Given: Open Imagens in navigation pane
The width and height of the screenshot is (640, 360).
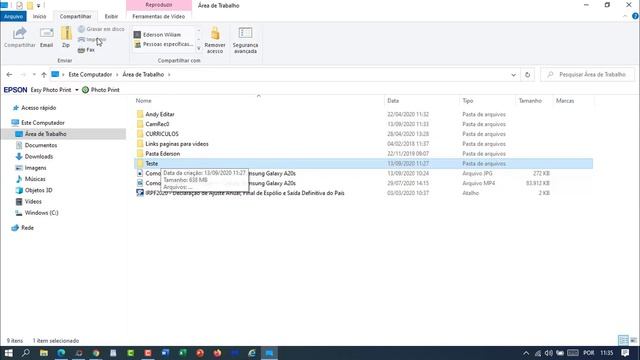Looking at the screenshot, I should click(x=35, y=168).
